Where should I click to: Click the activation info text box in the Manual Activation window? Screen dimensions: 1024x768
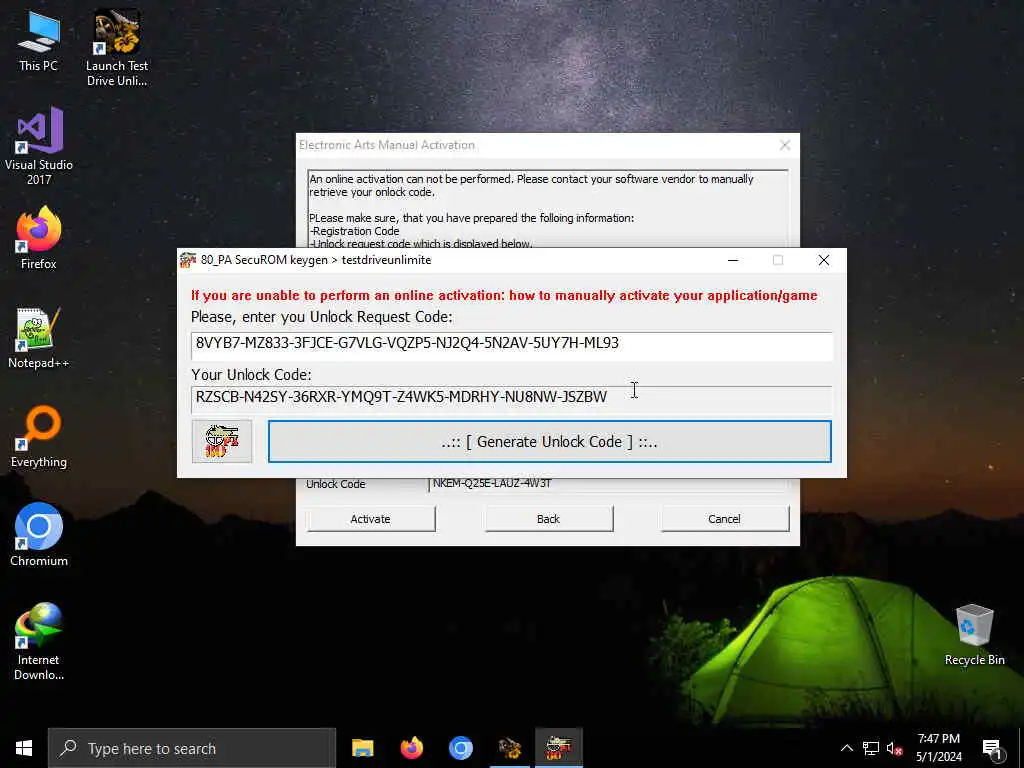[x=547, y=209]
